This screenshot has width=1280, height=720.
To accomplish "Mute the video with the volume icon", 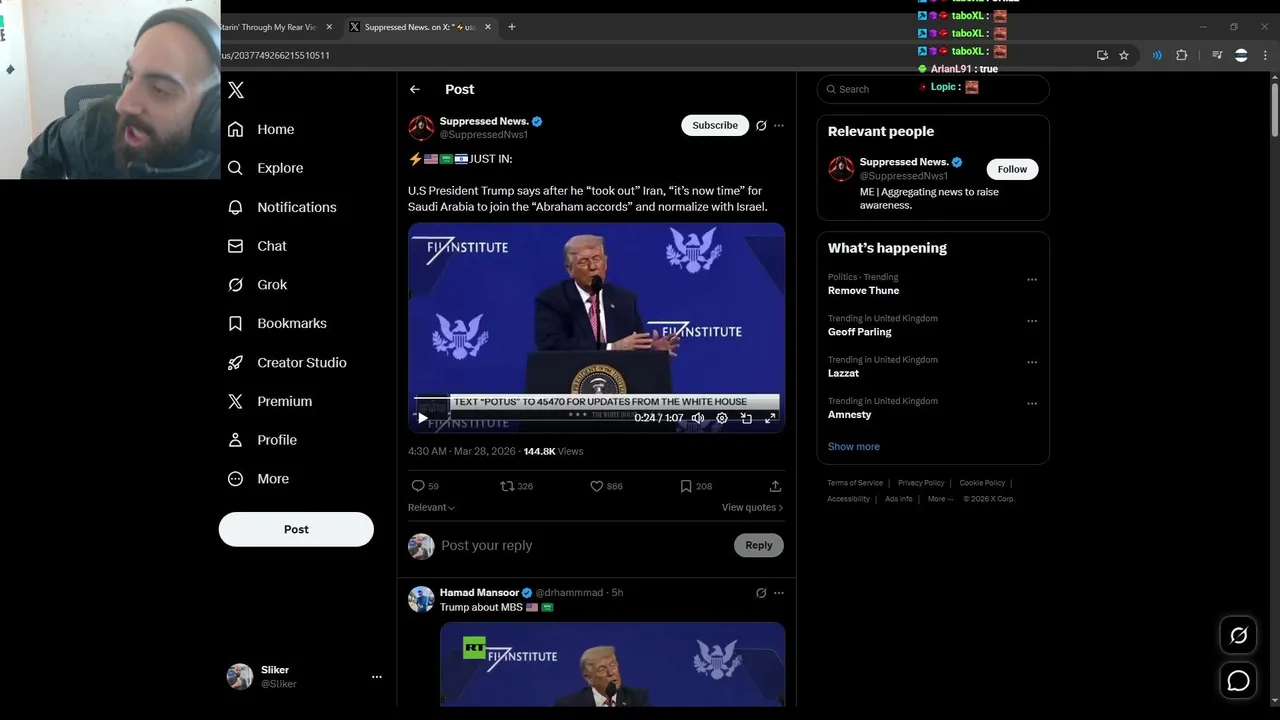I will click(x=698, y=418).
